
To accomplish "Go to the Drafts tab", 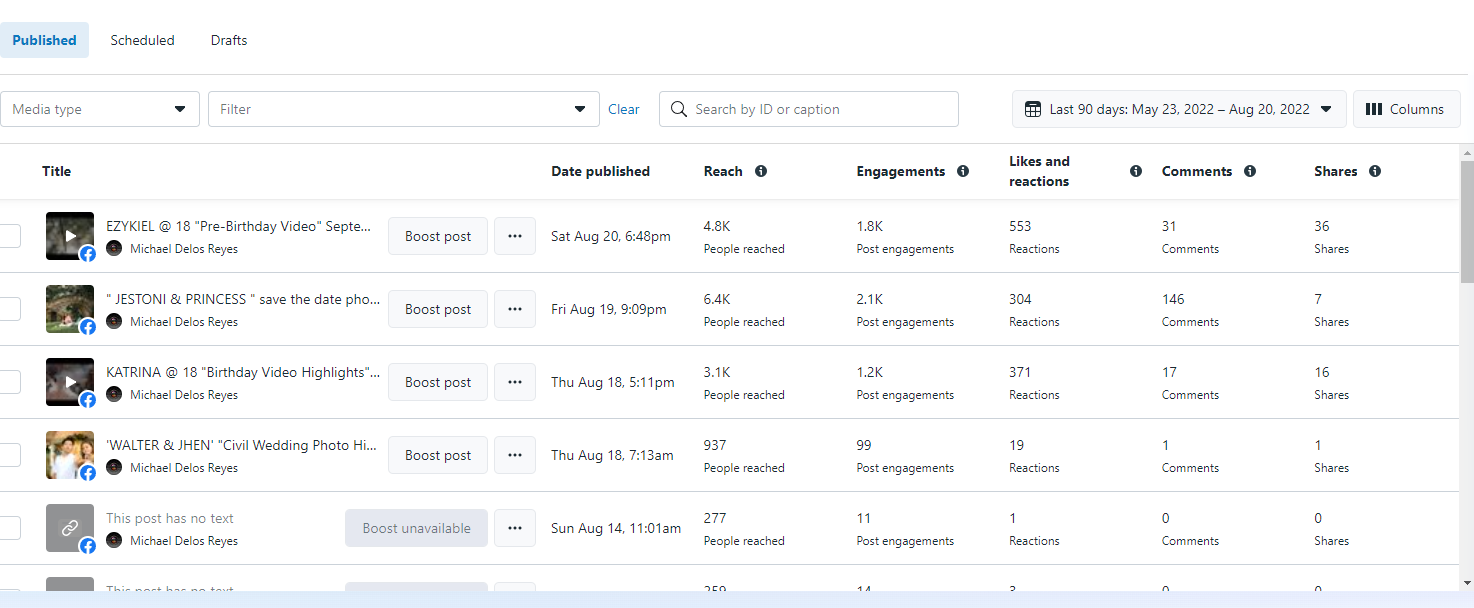I will point(229,40).
